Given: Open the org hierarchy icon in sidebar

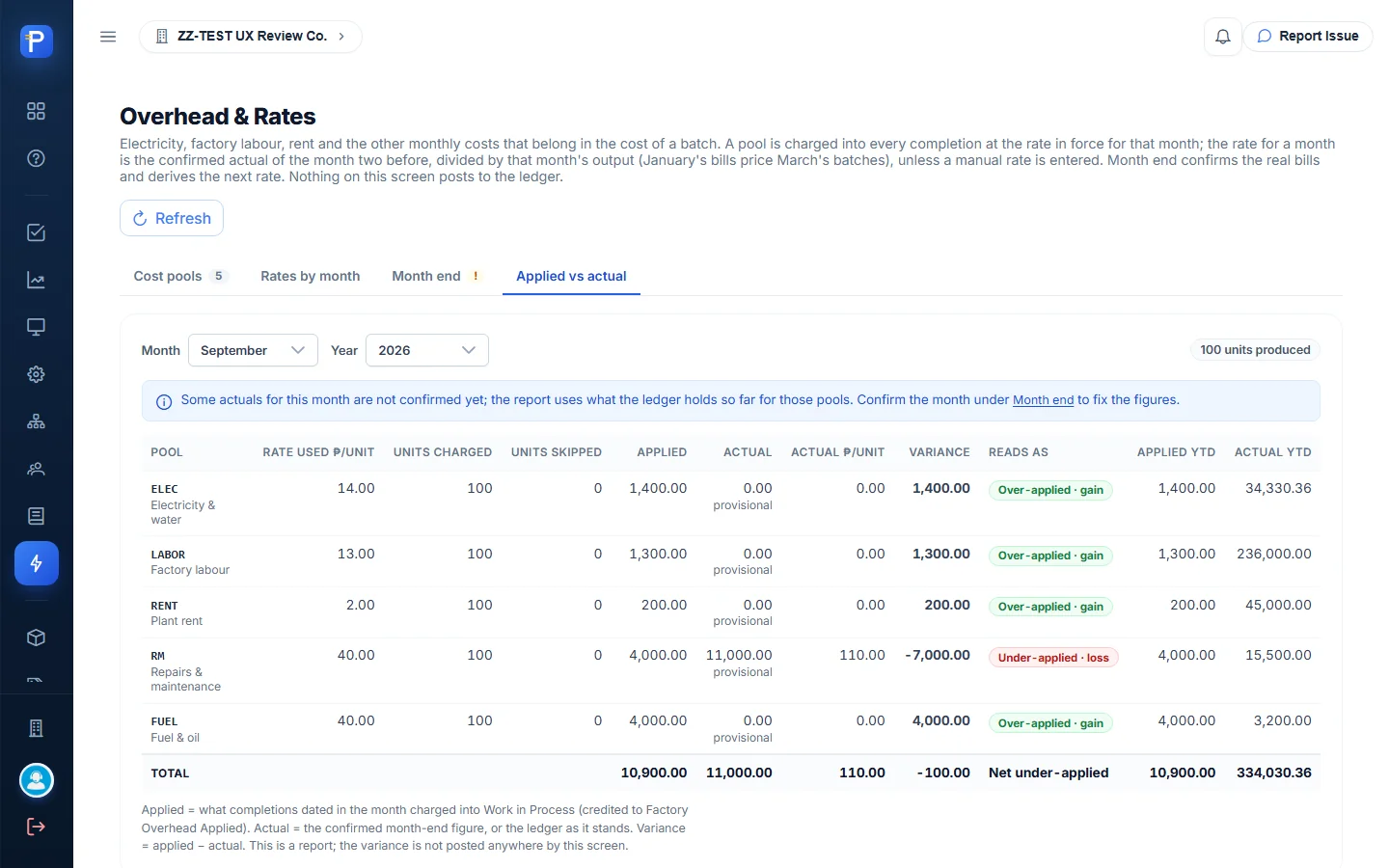Looking at the screenshot, I should coord(36,421).
